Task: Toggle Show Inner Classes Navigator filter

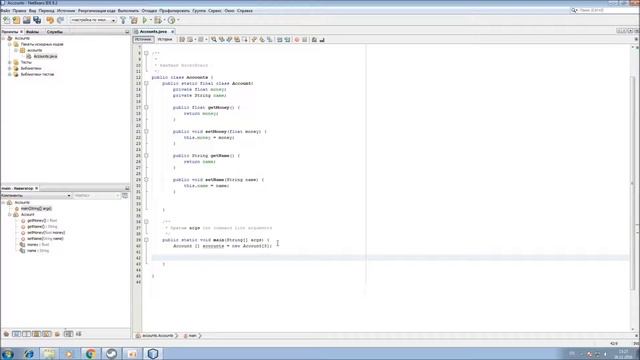Action: click(47, 334)
